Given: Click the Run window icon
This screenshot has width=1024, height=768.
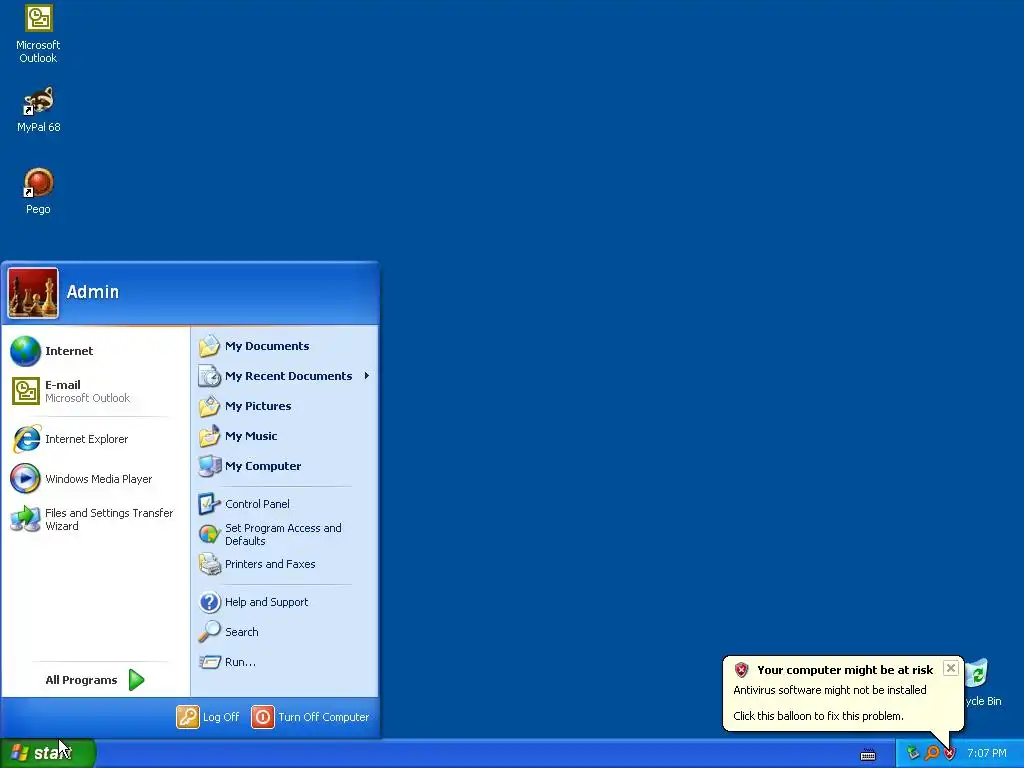Looking at the screenshot, I should pyautogui.click(x=210, y=662).
